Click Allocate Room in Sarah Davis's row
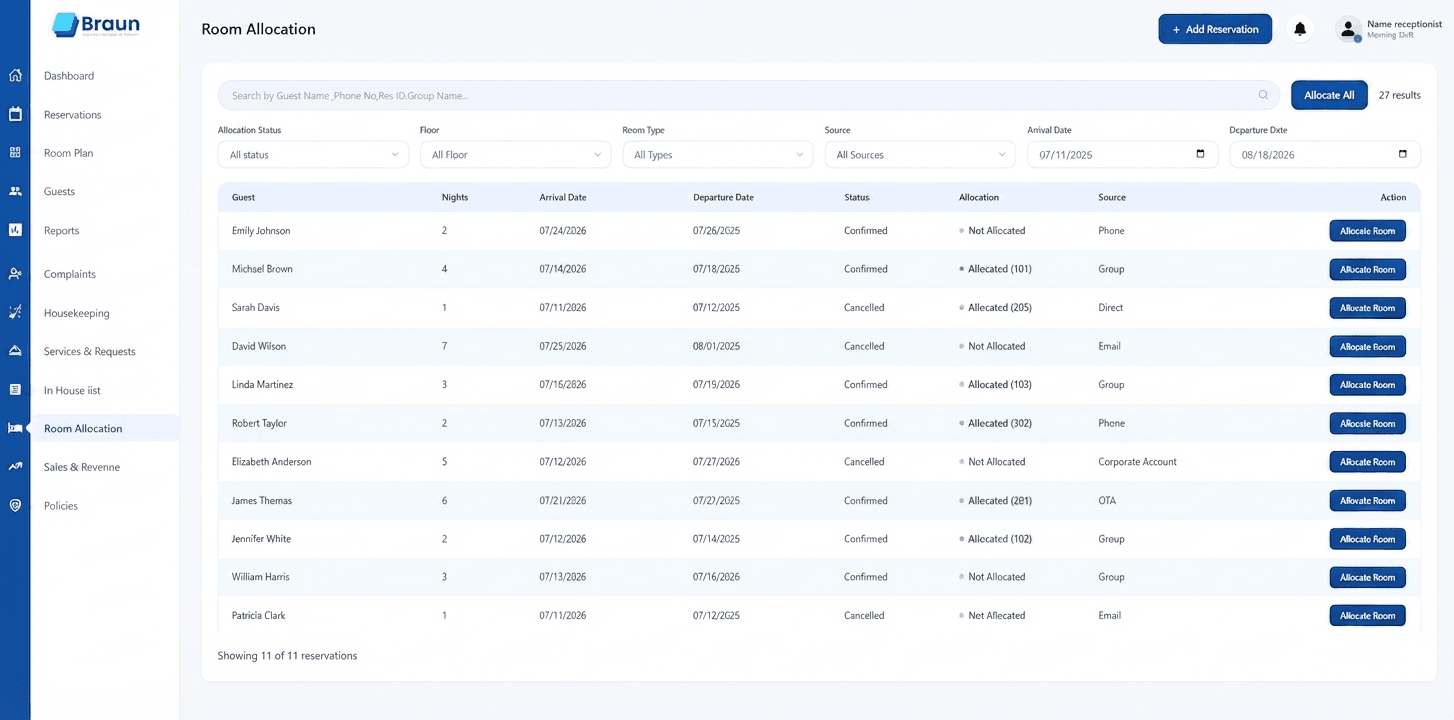1454x720 pixels. click(1367, 308)
